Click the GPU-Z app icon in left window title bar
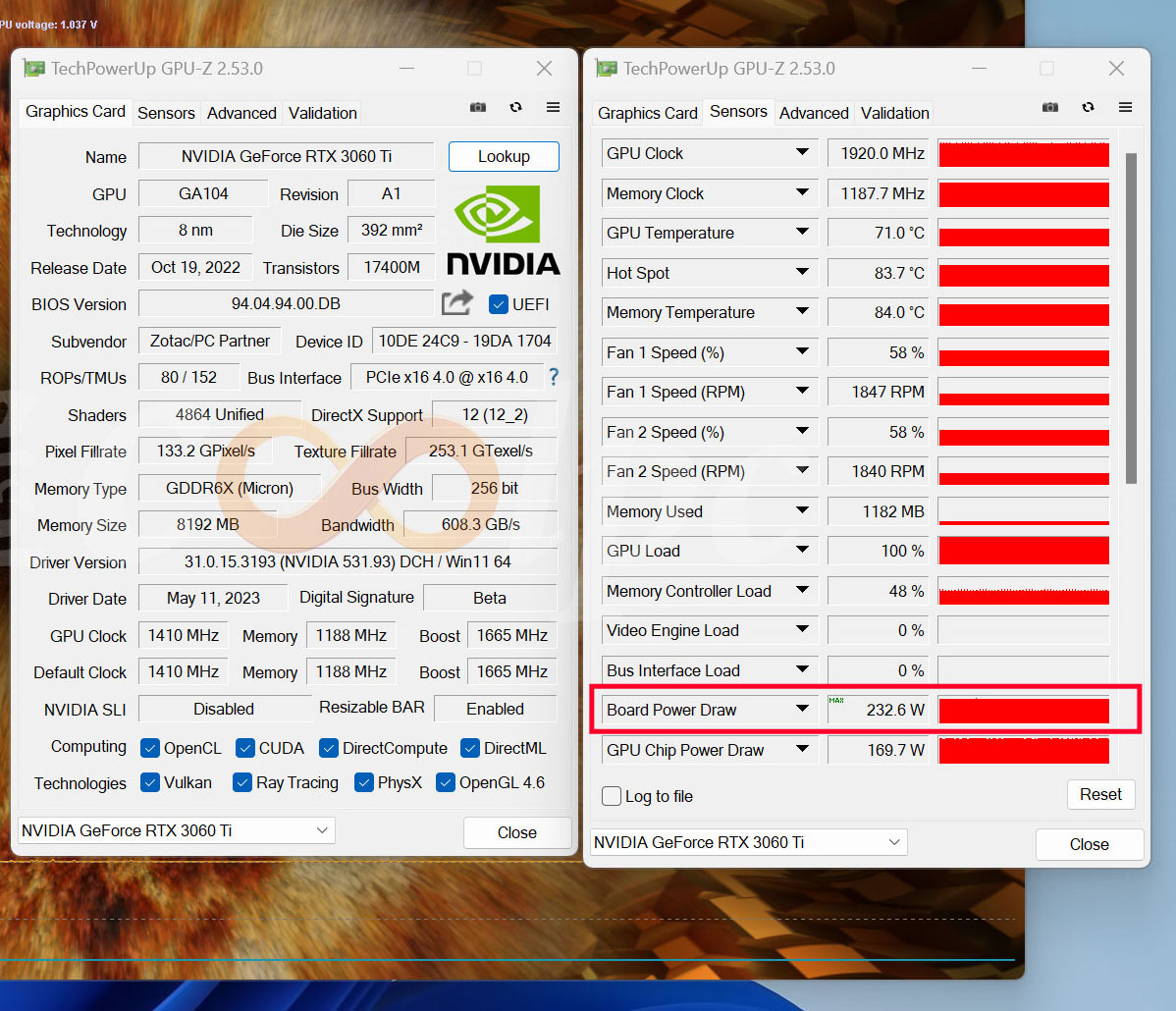Viewport: 1176px width, 1011px height. click(33, 69)
